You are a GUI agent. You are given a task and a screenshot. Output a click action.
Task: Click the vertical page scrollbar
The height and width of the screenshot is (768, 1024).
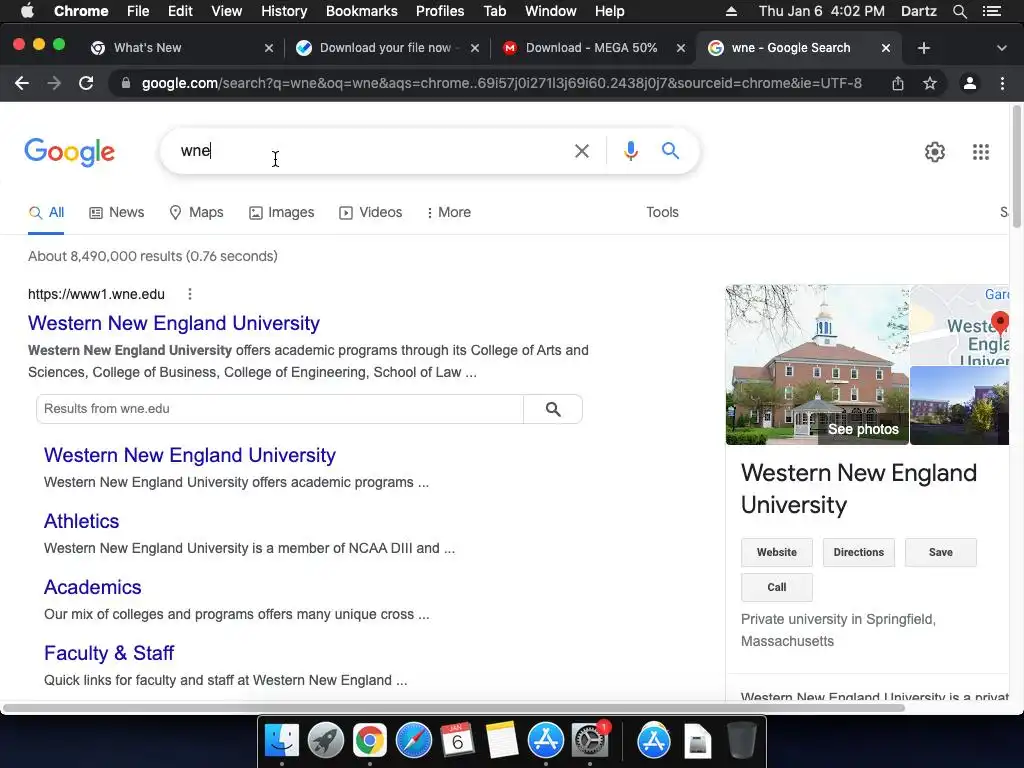[1016, 167]
